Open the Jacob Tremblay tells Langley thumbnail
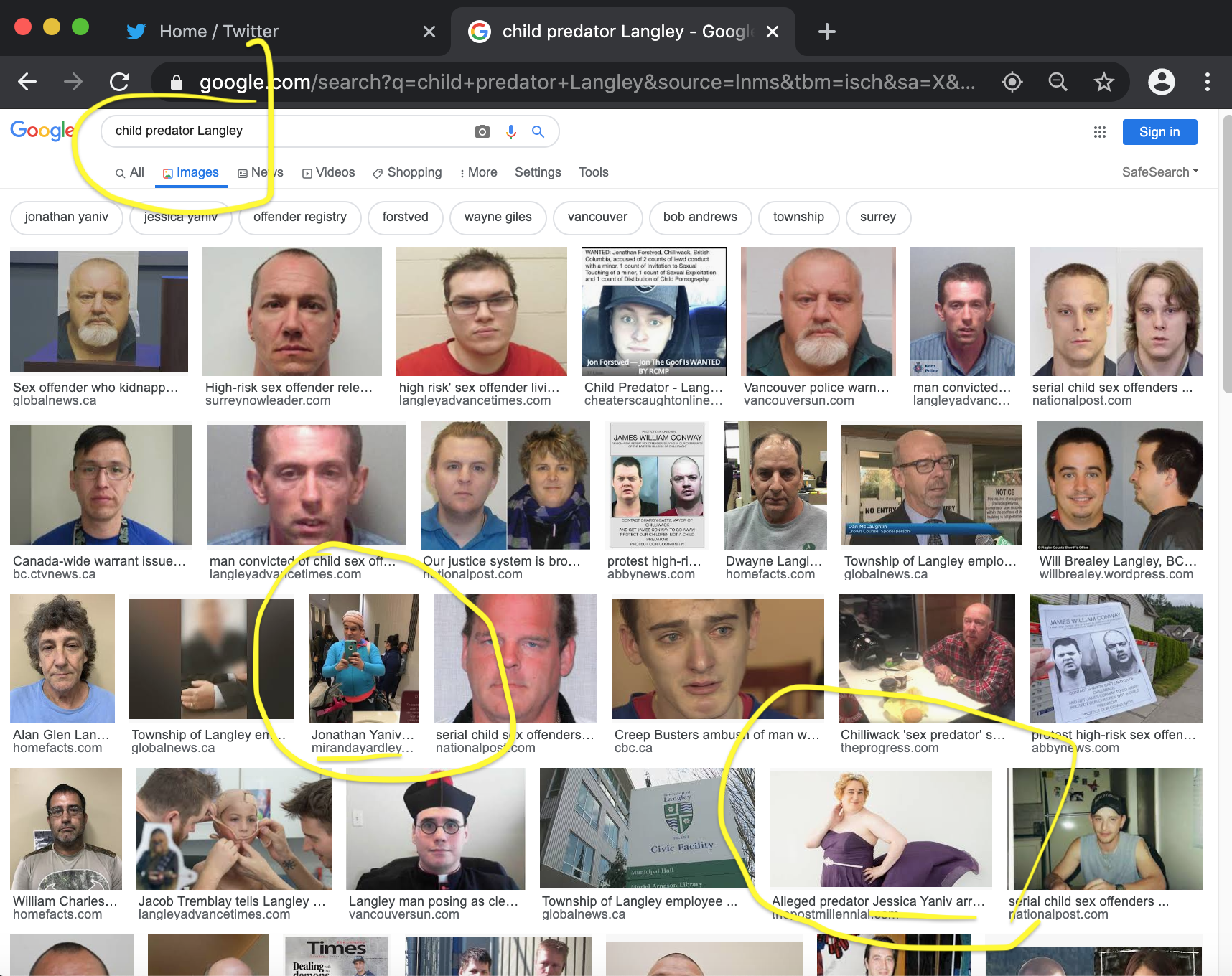 coord(234,828)
